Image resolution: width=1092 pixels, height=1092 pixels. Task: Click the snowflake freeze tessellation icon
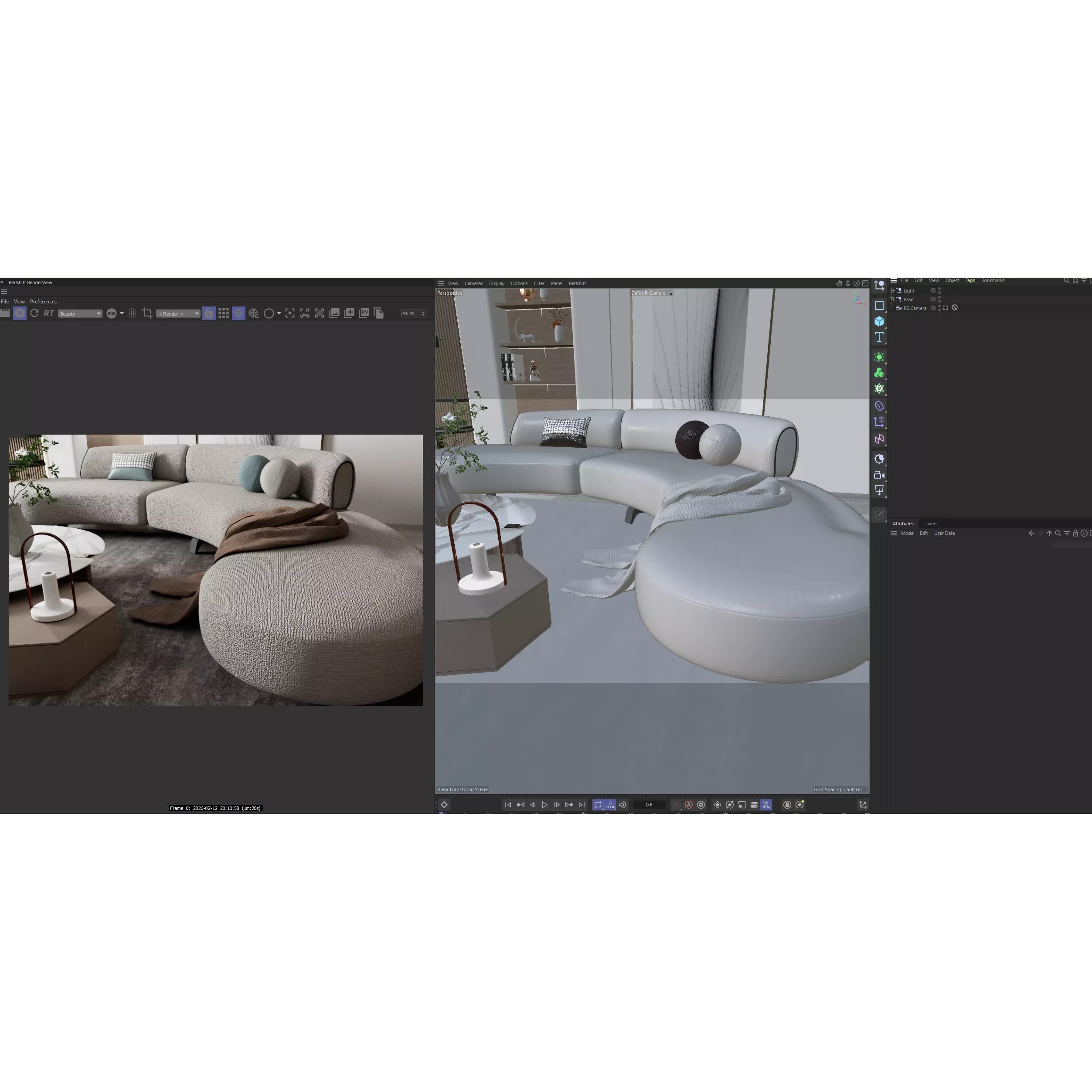coord(238,313)
